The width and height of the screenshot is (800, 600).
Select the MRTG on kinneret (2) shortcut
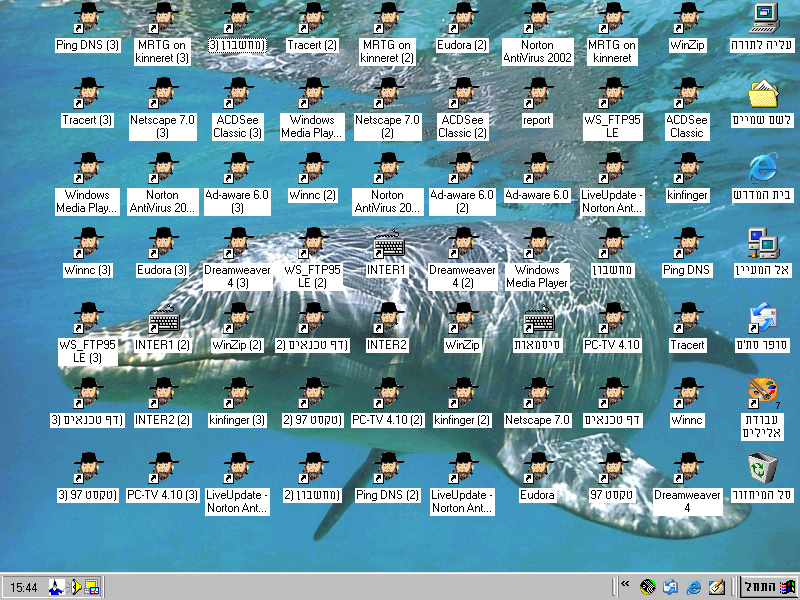click(x=388, y=34)
